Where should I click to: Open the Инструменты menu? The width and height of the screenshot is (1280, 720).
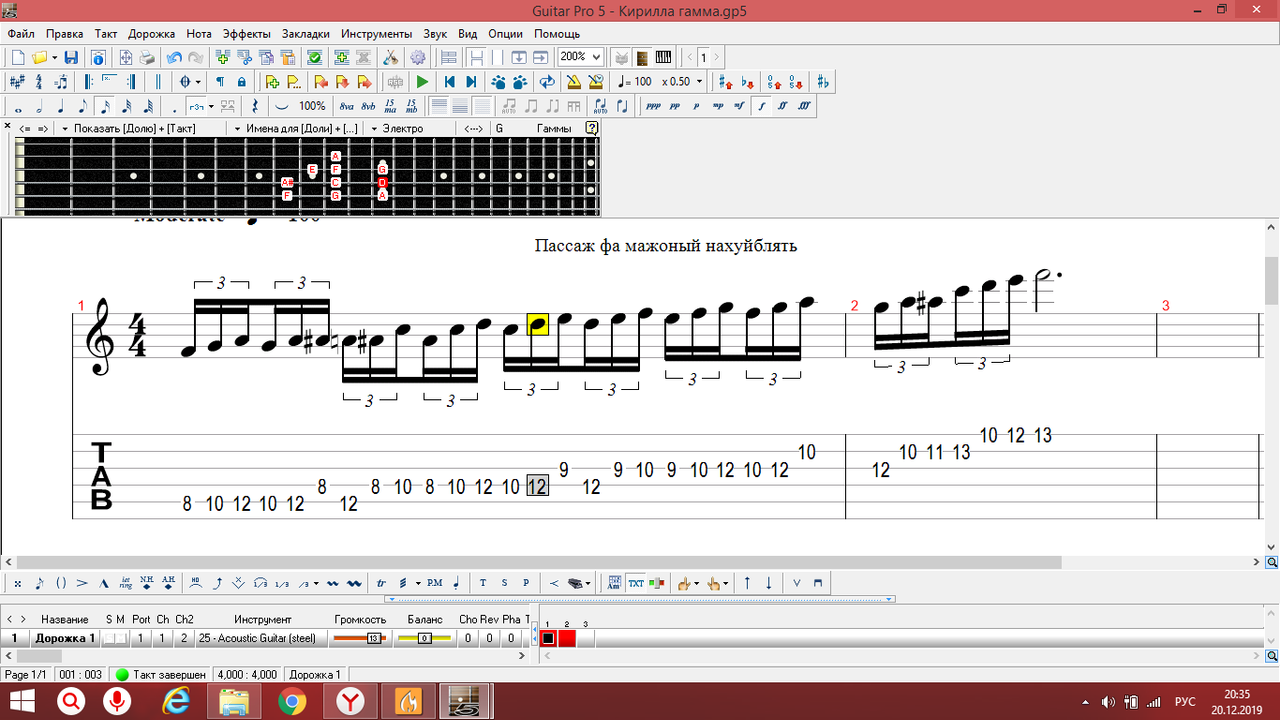pyautogui.click(x=376, y=33)
